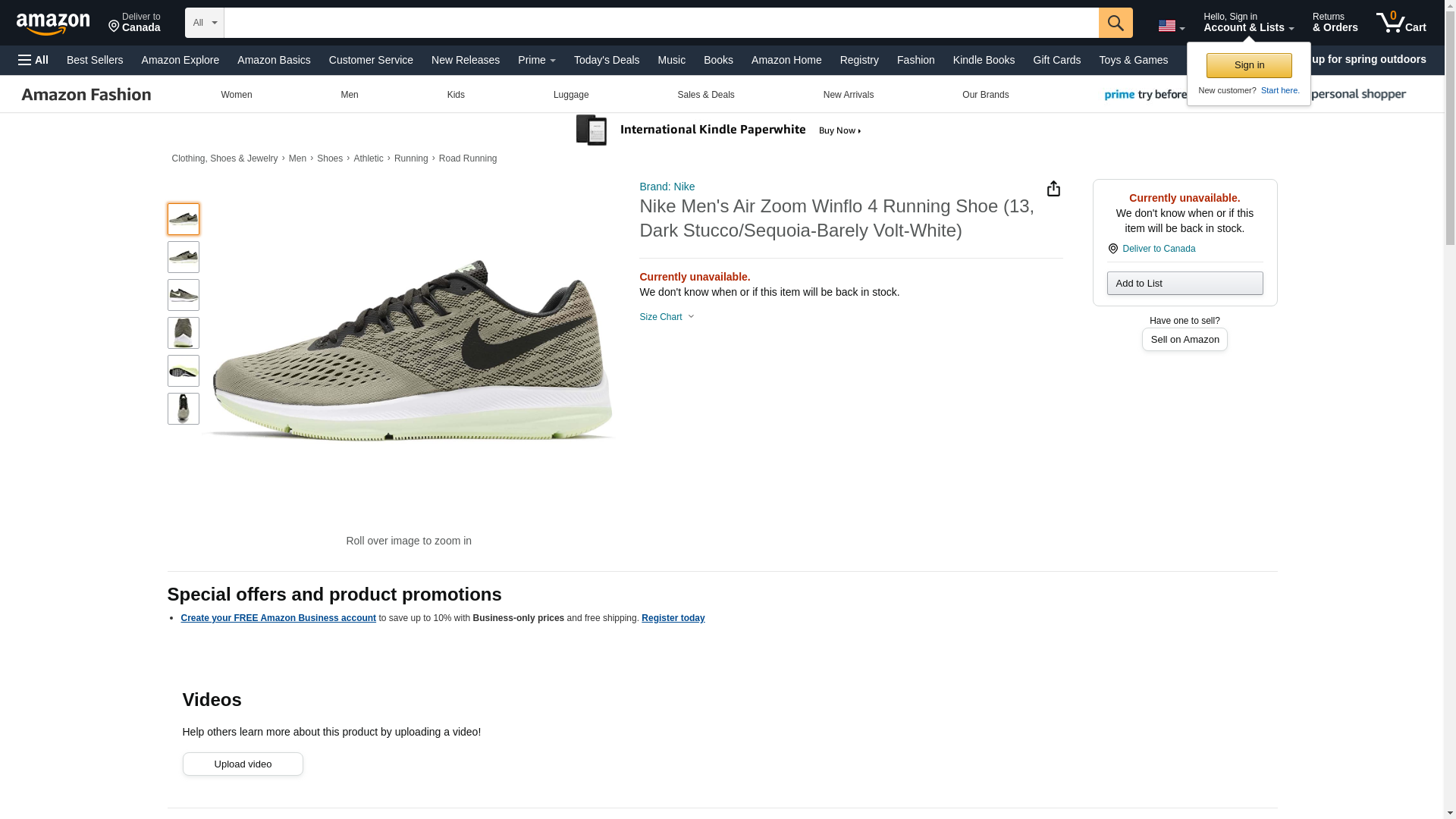Click the Amazon logo
The image size is (1456, 819).
pyautogui.click(x=53, y=24)
